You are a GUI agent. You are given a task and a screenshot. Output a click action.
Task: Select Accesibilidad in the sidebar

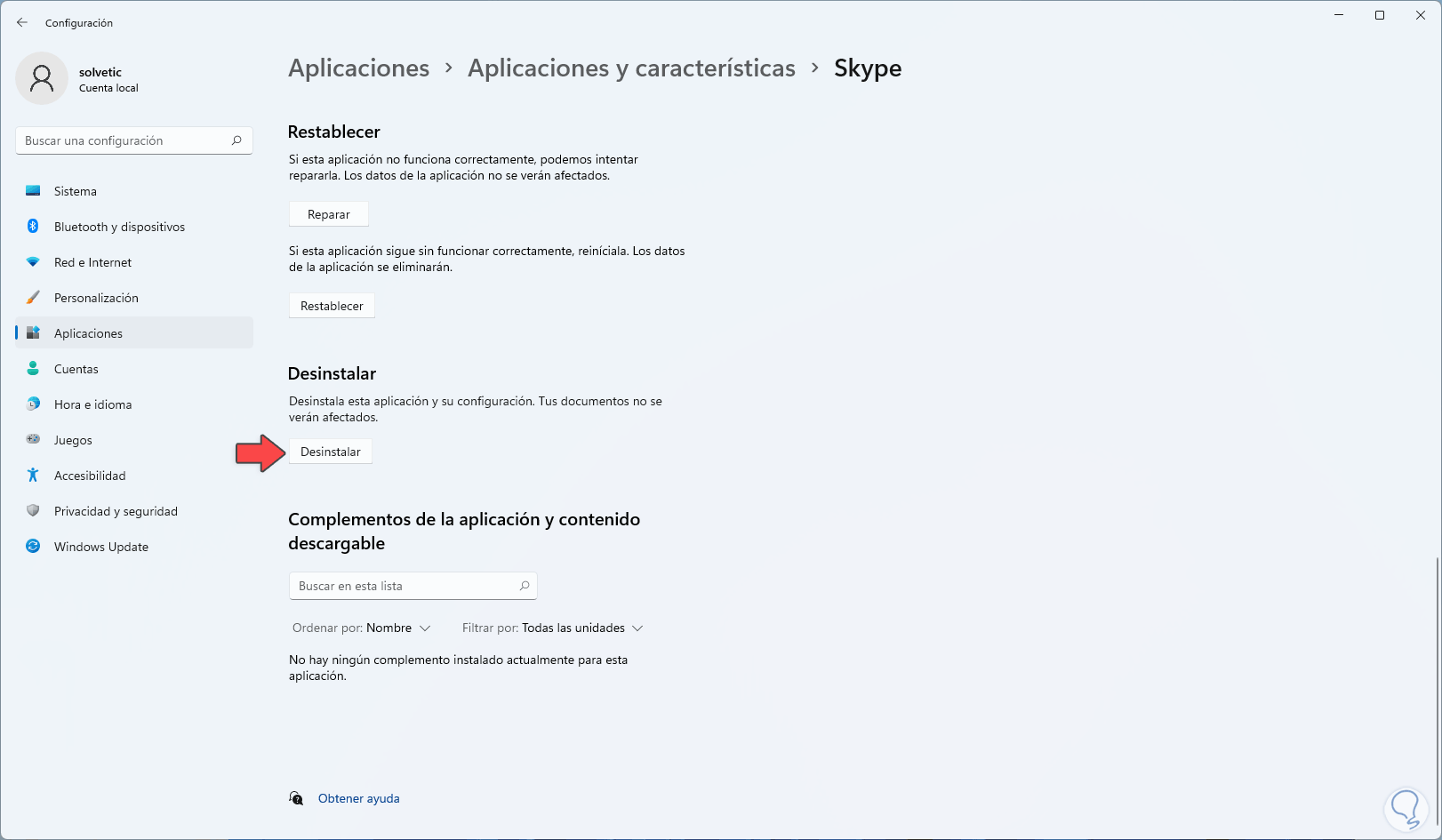[134, 476]
